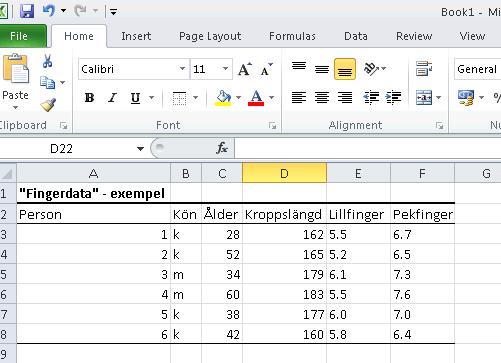Image resolution: width=501 pixels, height=363 pixels.
Task: Click the Copy icon
Action: (47, 82)
